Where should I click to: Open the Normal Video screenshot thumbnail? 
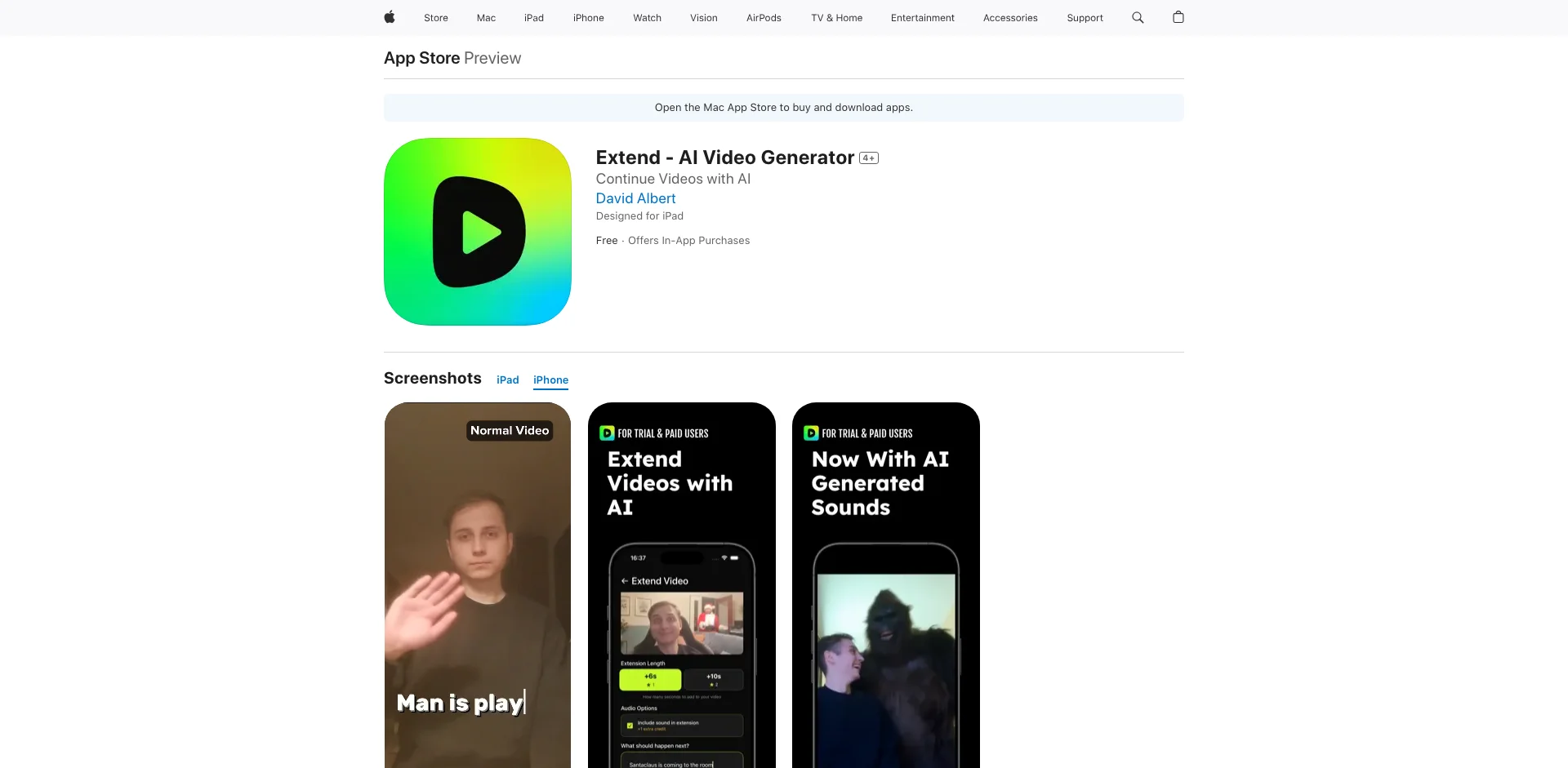pyautogui.click(x=478, y=584)
